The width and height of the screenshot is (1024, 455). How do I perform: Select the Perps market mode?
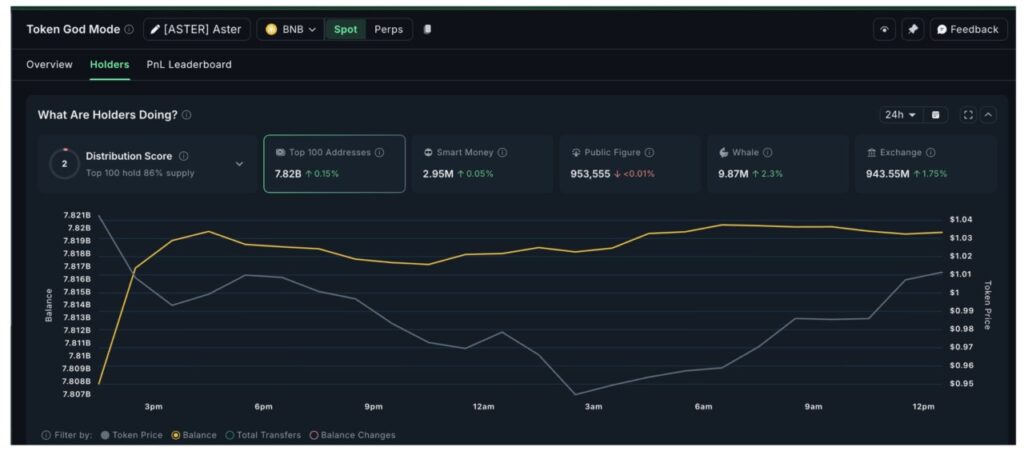point(388,30)
